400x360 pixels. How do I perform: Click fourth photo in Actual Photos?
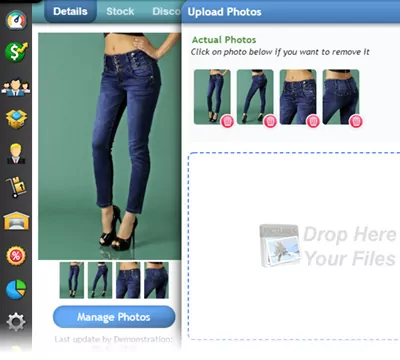pos(341,97)
